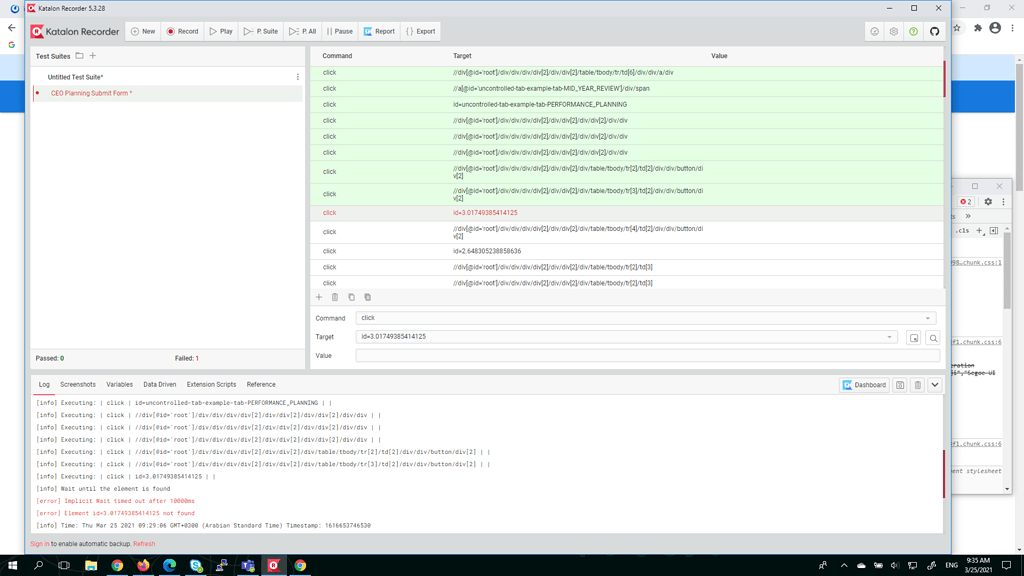Select the failed row id=3.01749385414125

tap(627, 213)
